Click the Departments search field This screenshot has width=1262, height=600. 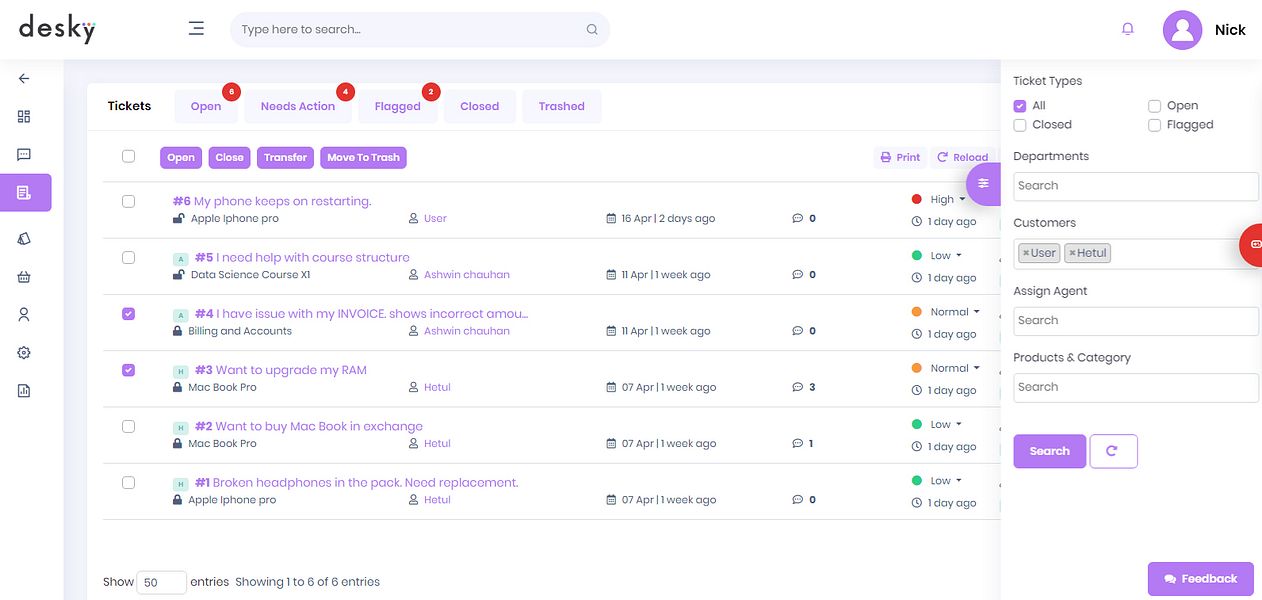tap(1136, 186)
